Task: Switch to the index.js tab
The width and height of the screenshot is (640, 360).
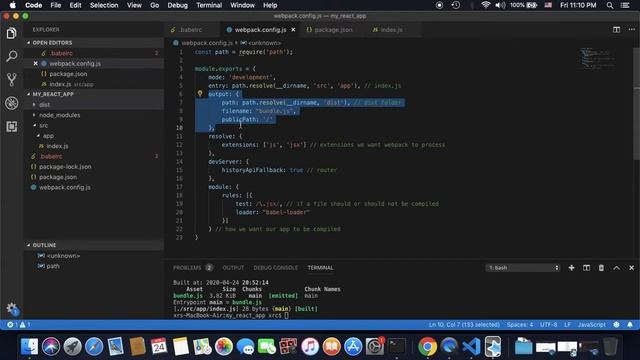Action: tap(391, 30)
